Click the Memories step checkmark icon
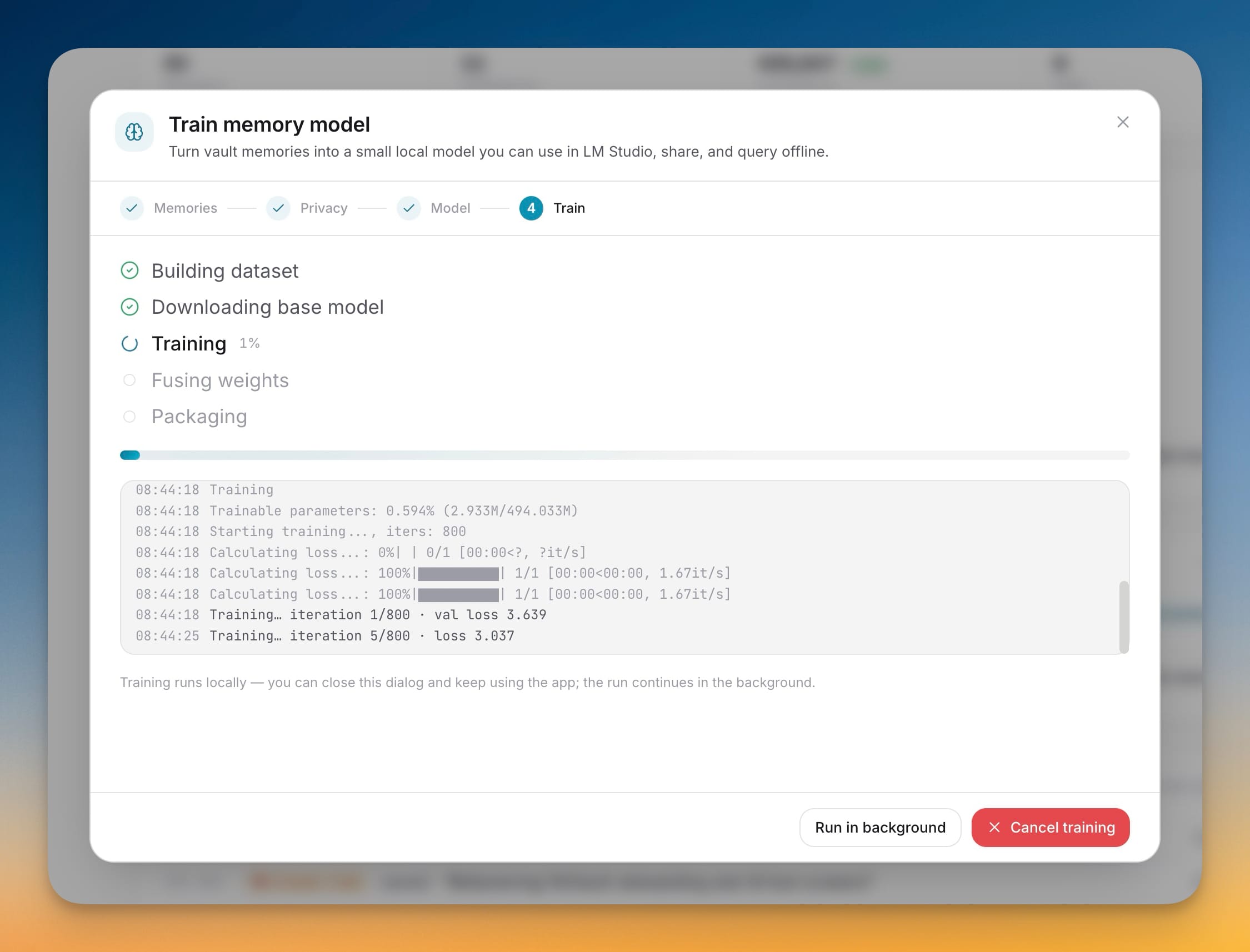Image resolution: width=1250 pixels, height=952 pixels. point(132,208)
